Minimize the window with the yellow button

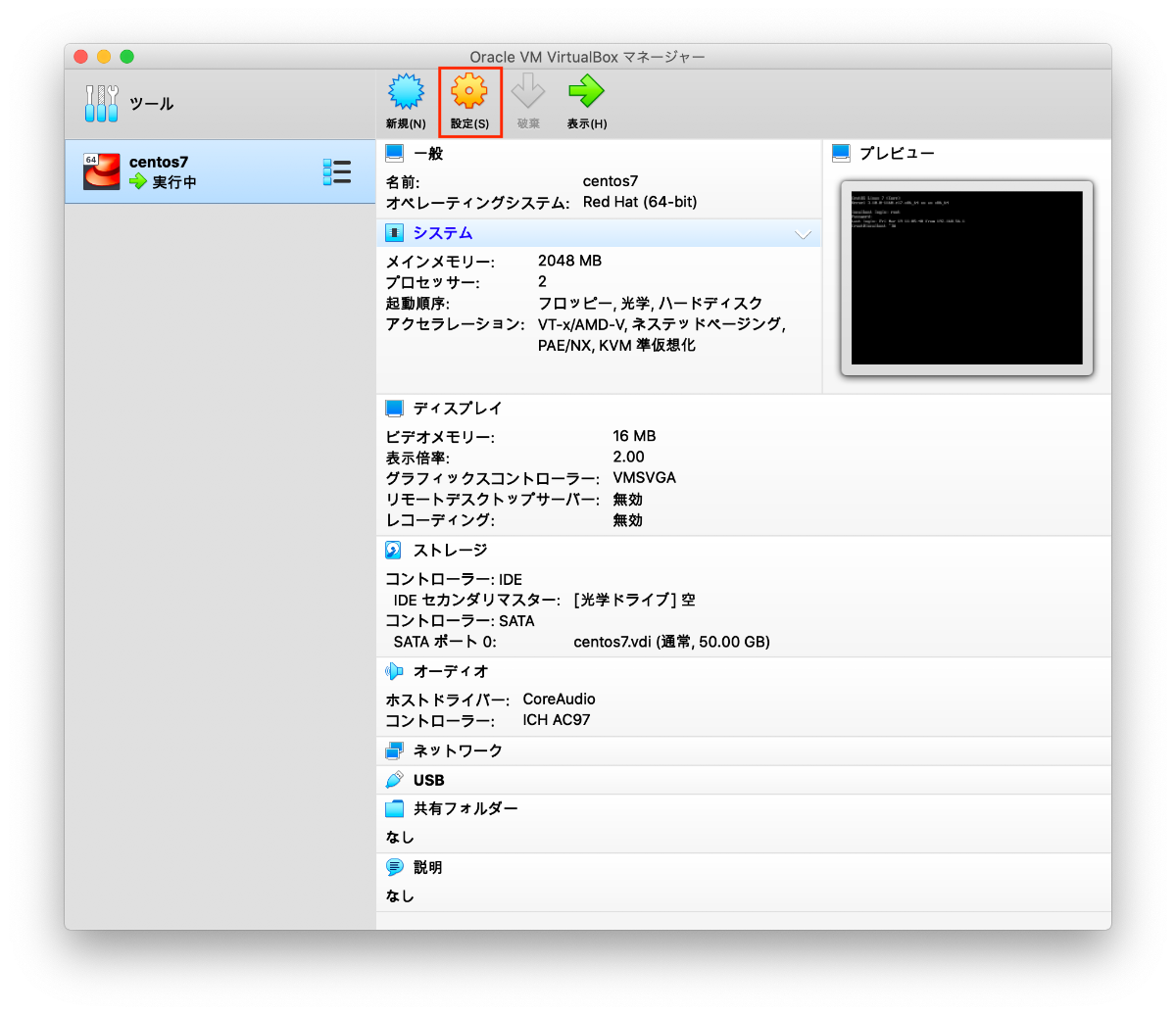pos(104,57)
